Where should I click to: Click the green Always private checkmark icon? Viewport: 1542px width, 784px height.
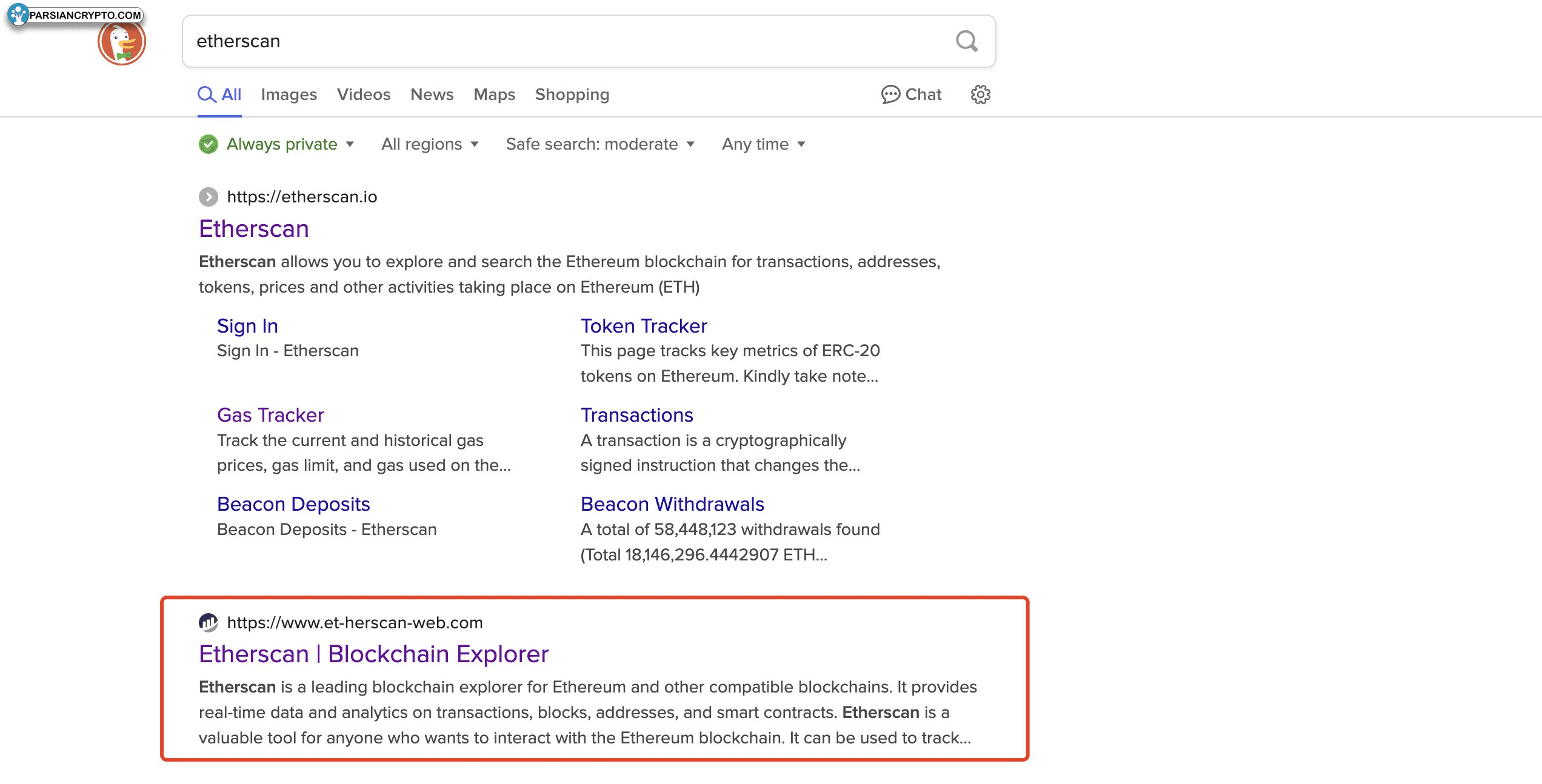(209, 144)
